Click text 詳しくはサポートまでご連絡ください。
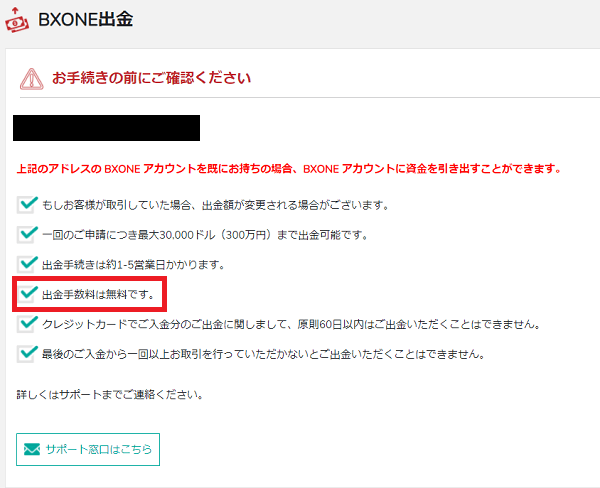The width and height of the screenshot is (600, 488). click(110, 394)
